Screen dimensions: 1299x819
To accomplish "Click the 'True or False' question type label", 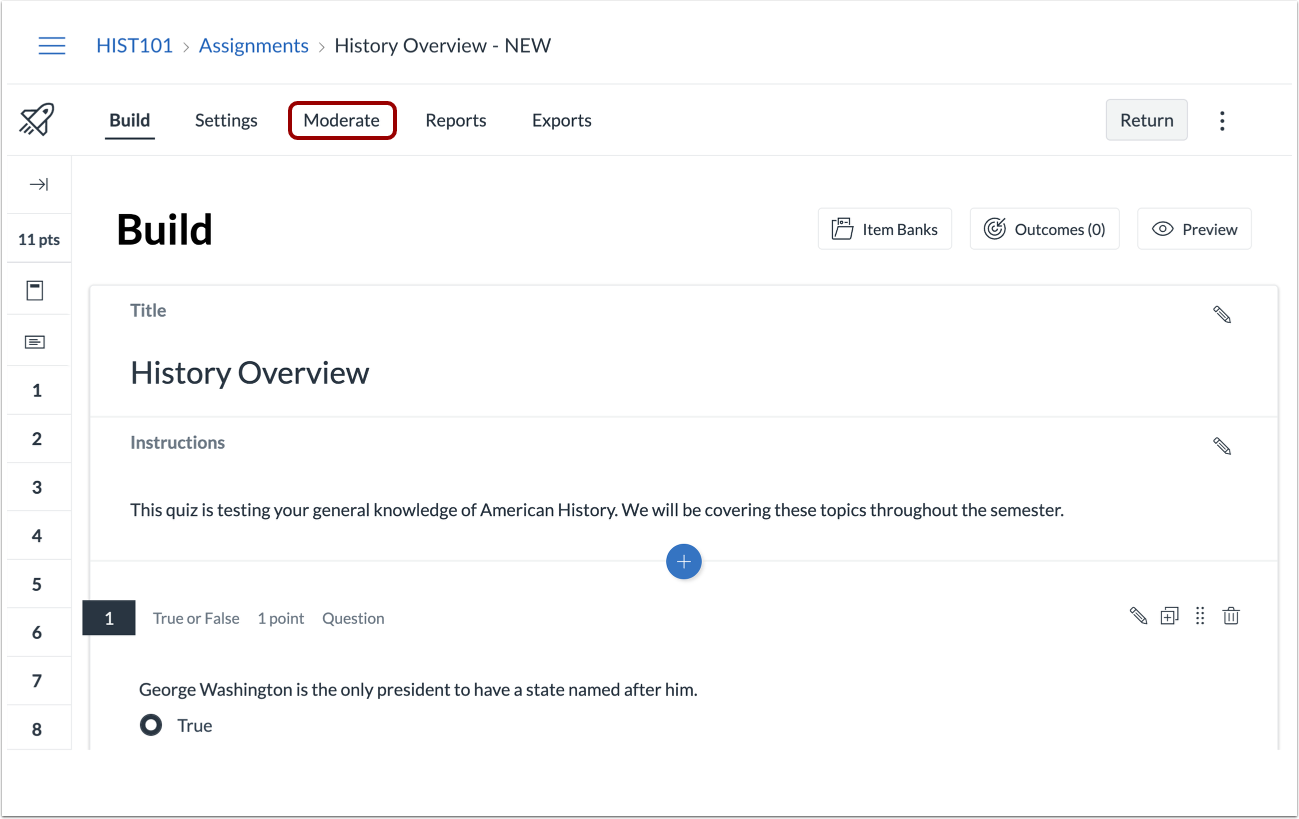I will [196, 618].
